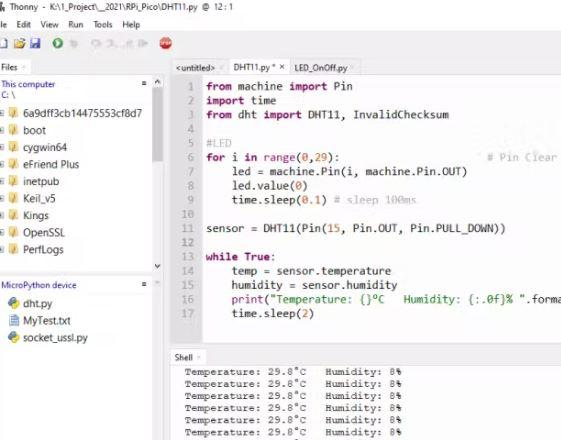
Task: Open the Tools menu
Action: [x=103, y=25]
